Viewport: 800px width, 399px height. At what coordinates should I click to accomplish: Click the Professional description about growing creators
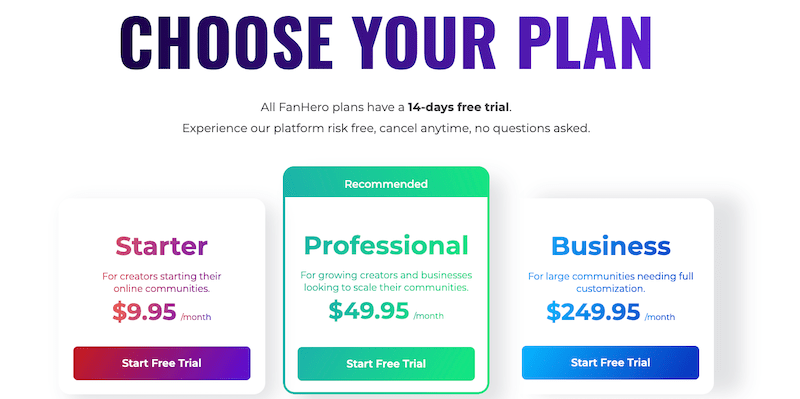click(386, 281)
